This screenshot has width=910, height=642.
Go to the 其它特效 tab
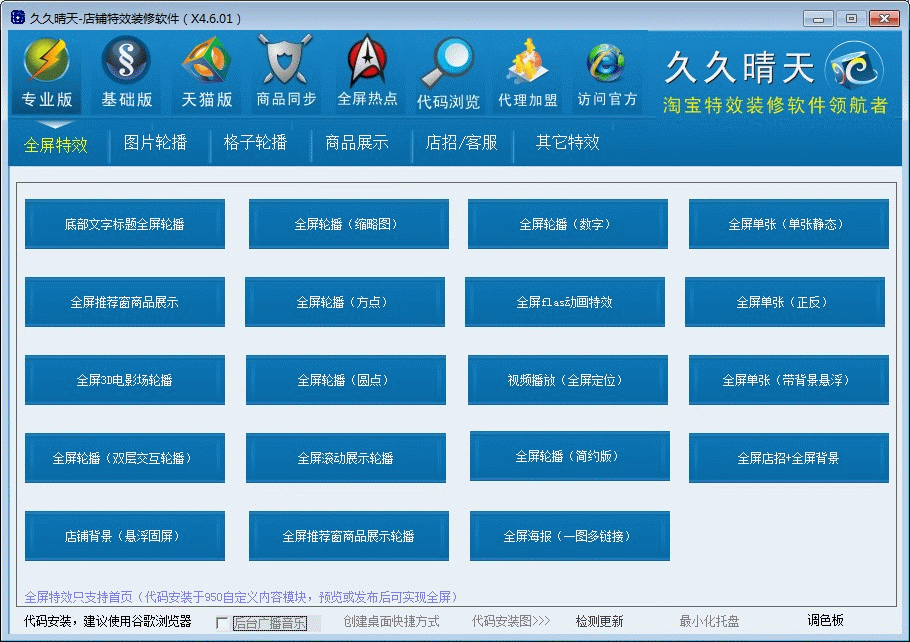(x=567, y=143)
